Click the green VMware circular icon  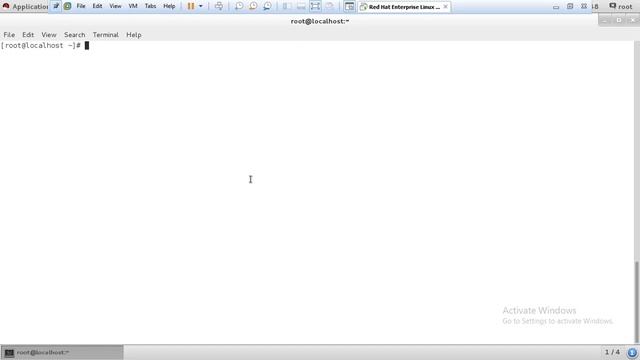pyautogui.click(x=67, y=6)
